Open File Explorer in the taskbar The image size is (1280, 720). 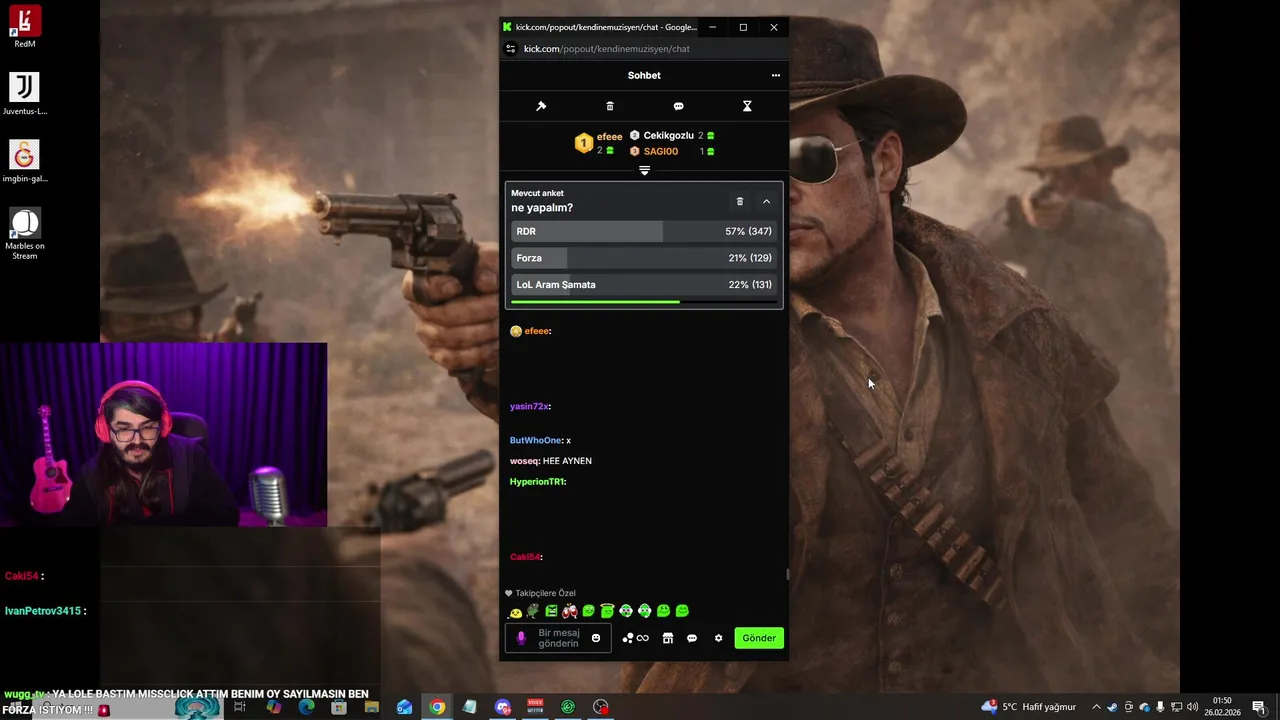[372, 707]
